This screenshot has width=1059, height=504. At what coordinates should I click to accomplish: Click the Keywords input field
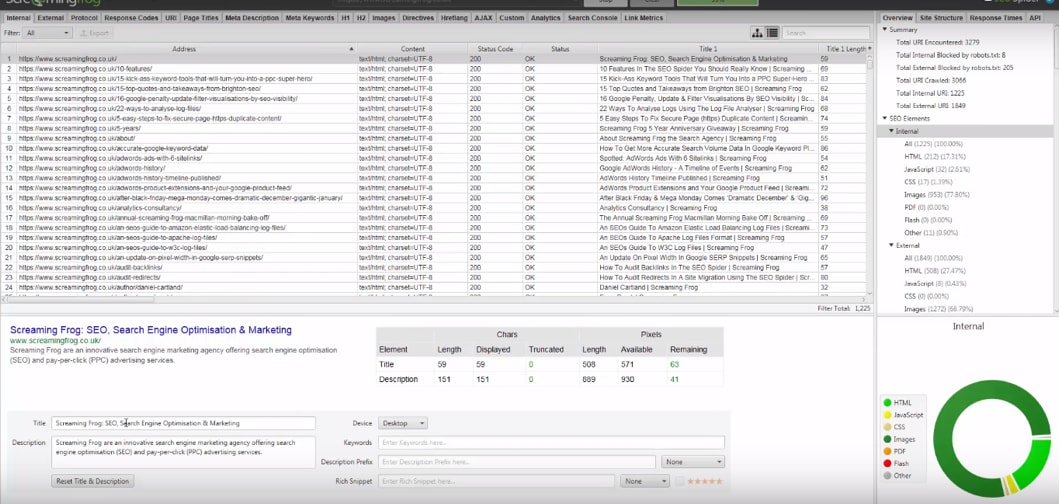pyautogui.click(x=551, y=443)
